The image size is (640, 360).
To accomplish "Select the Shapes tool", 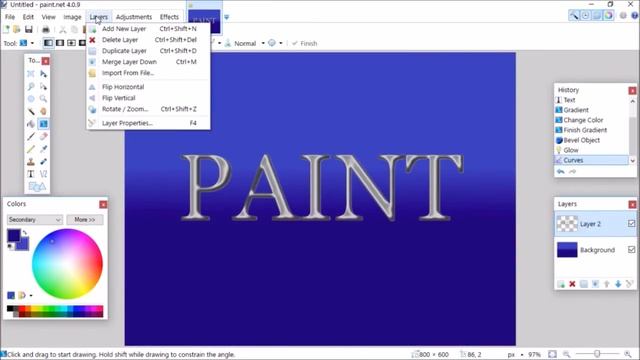I will click(x=37, y=187).
